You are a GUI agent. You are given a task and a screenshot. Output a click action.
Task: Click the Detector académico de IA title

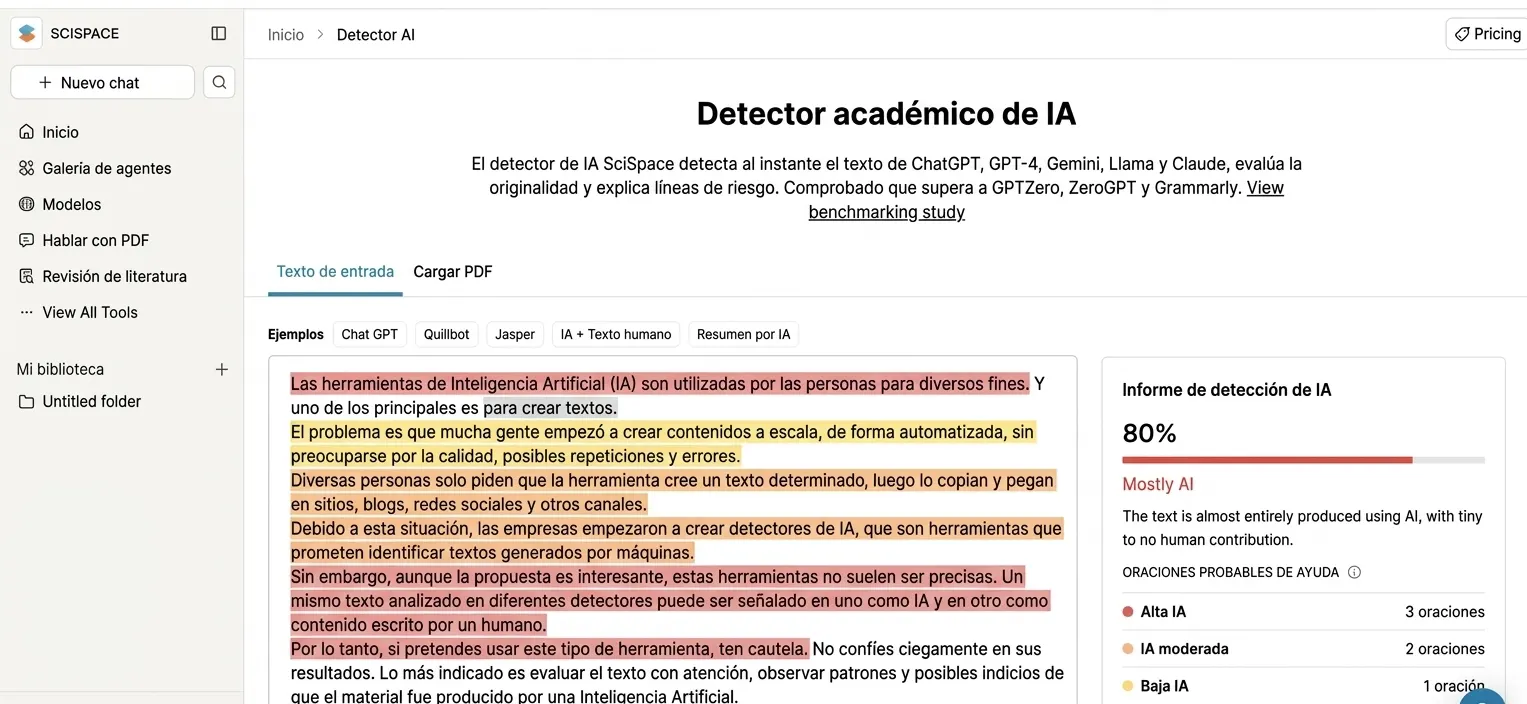click(x=886, y=114)
